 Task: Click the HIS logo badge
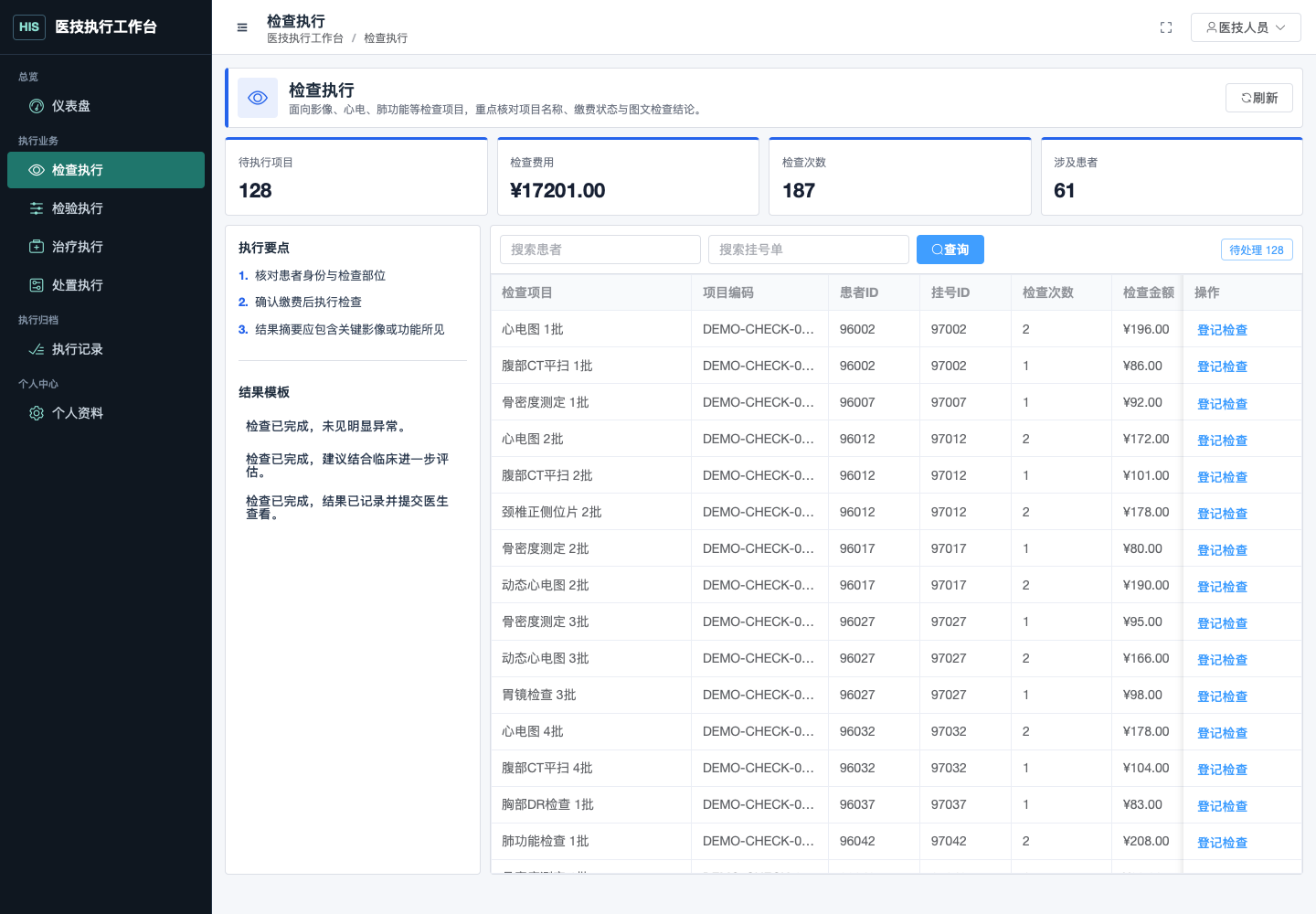click(29, 27)
